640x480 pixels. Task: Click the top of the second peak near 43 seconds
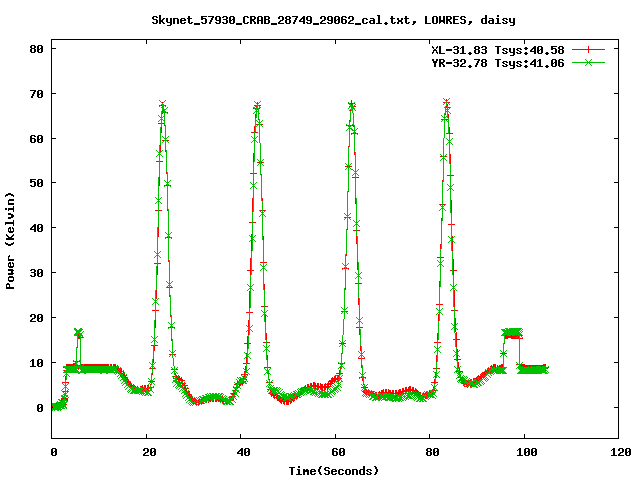click(x=257, y=106)
